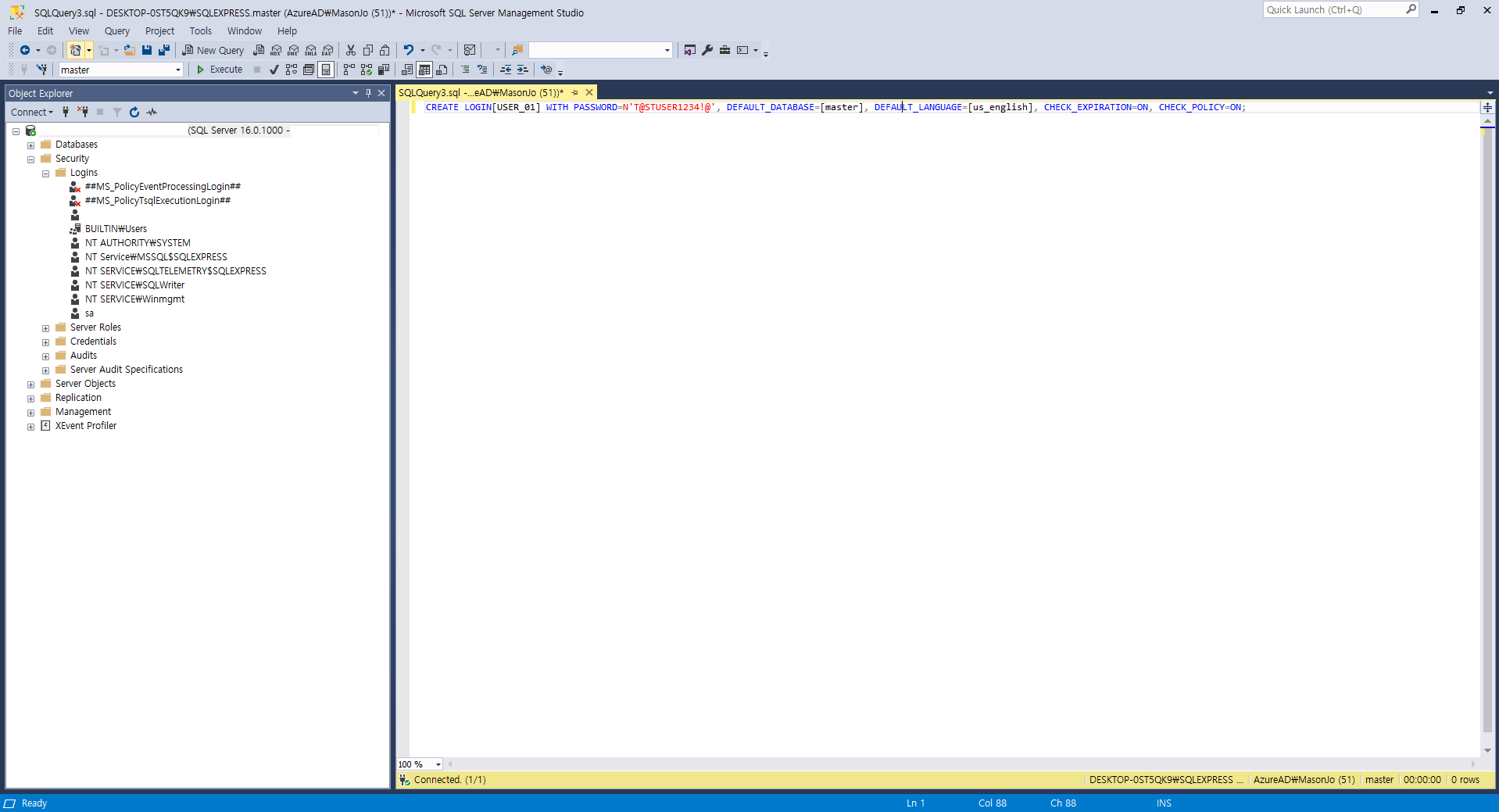Screen dimensions: 1499x812
Task: Save the SQLQuery3.sql file
Action: (147, 50)
